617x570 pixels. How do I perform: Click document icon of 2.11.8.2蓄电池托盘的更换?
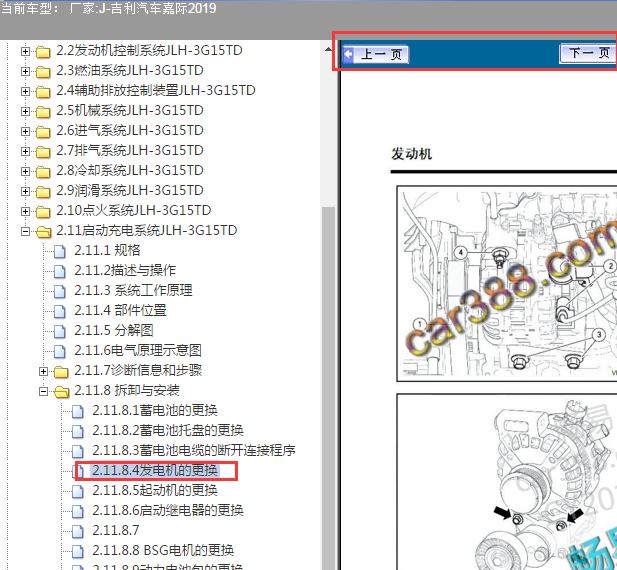pyautogui.click(x=78, y=432)
